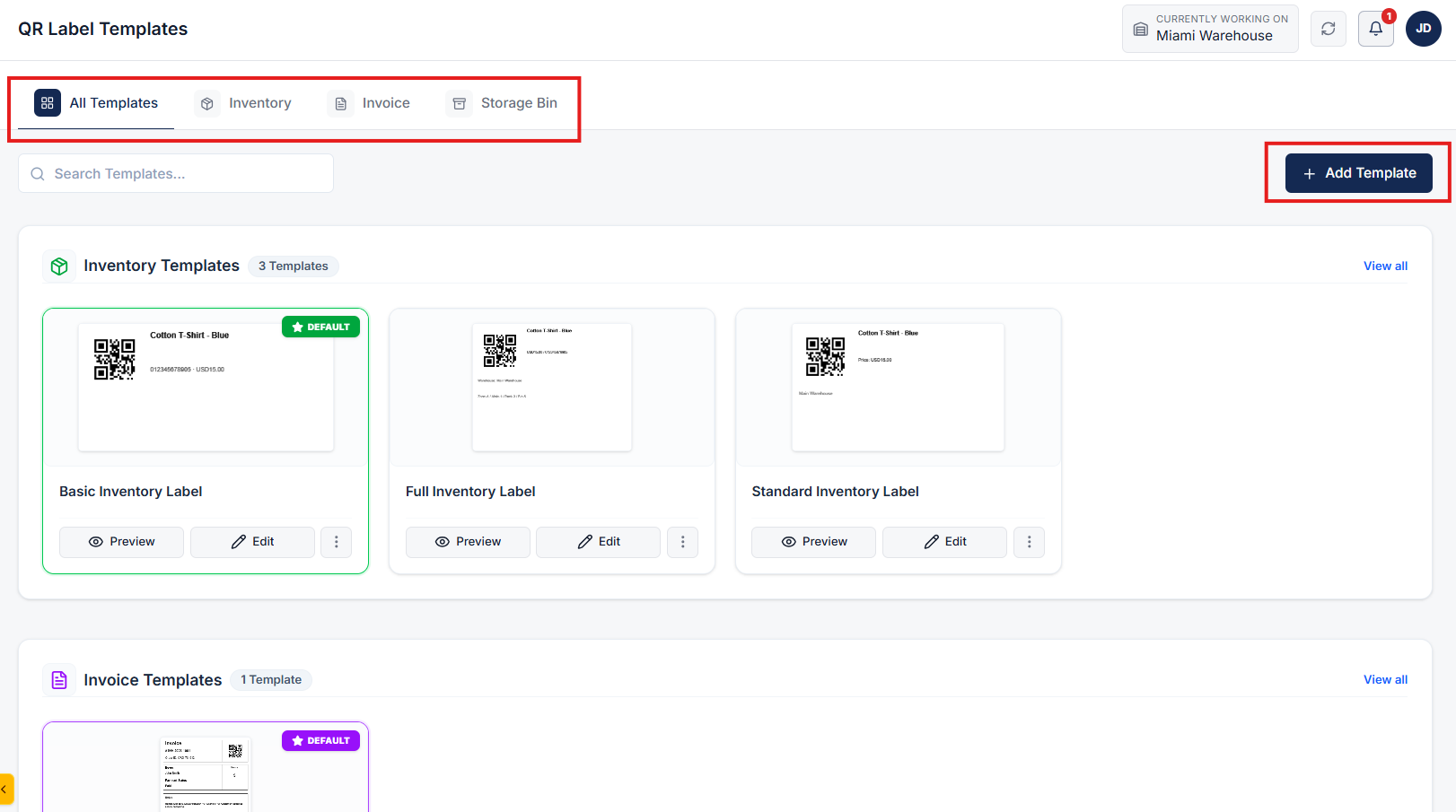Click View all for Invoice Templates
The width and height of the screenshot is (1456, 812).
pyautogui.click(x=1385, y=680)
